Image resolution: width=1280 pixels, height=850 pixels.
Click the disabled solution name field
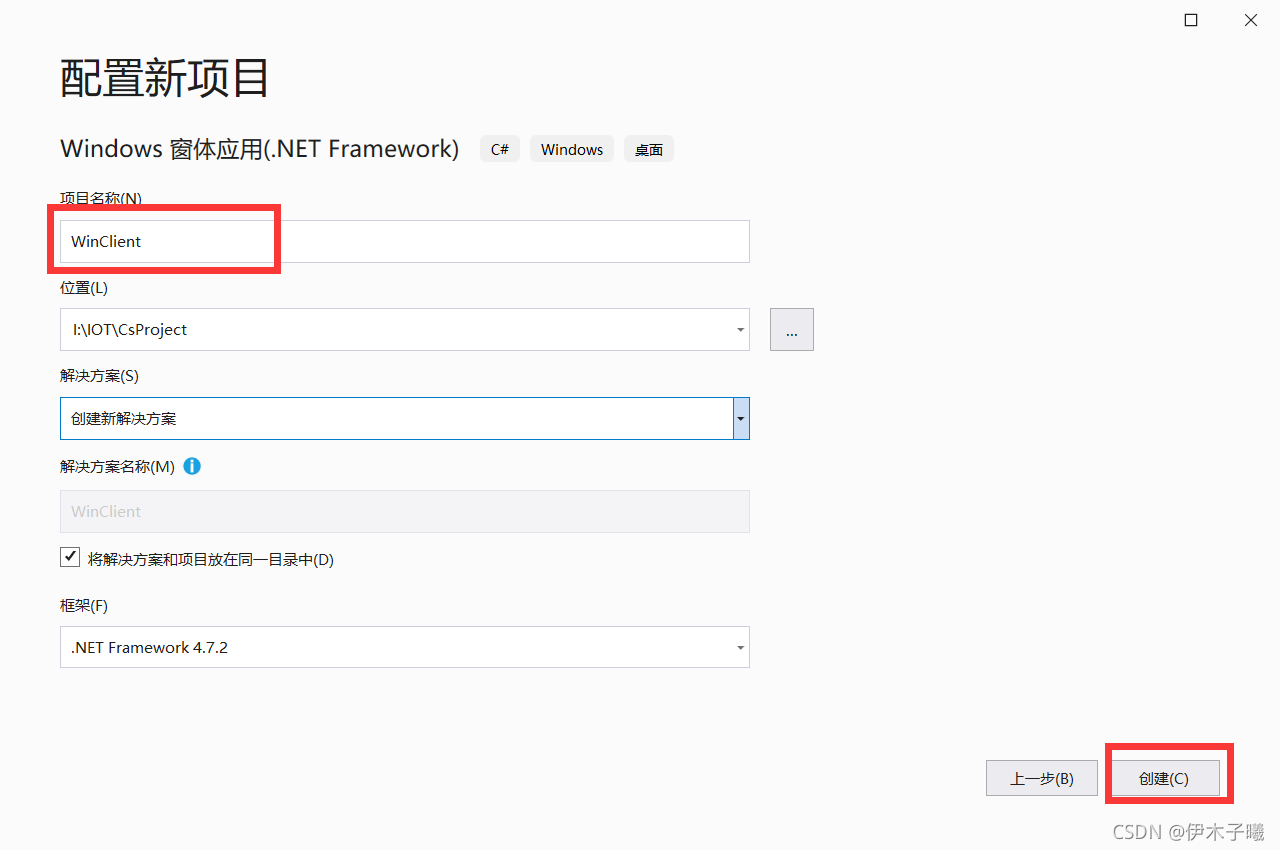point(405,511)
